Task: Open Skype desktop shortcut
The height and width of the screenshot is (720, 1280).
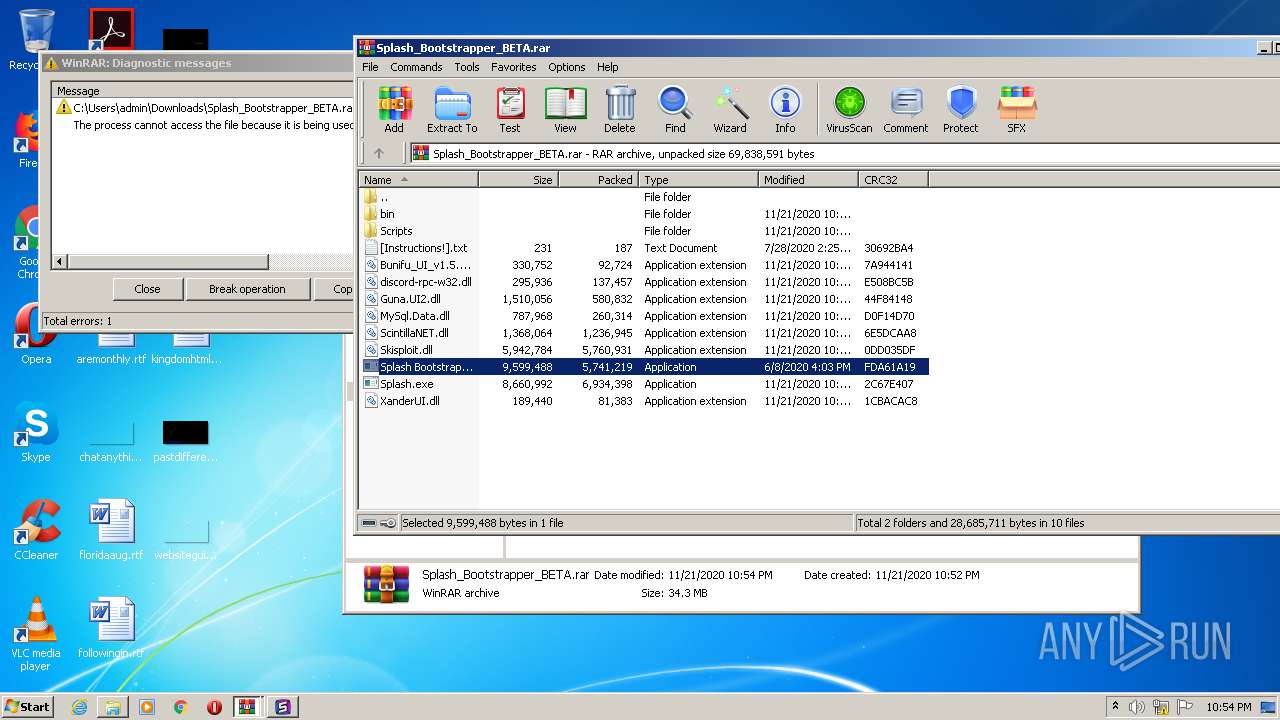Action: pyautogui.click(x=36, y=433)
